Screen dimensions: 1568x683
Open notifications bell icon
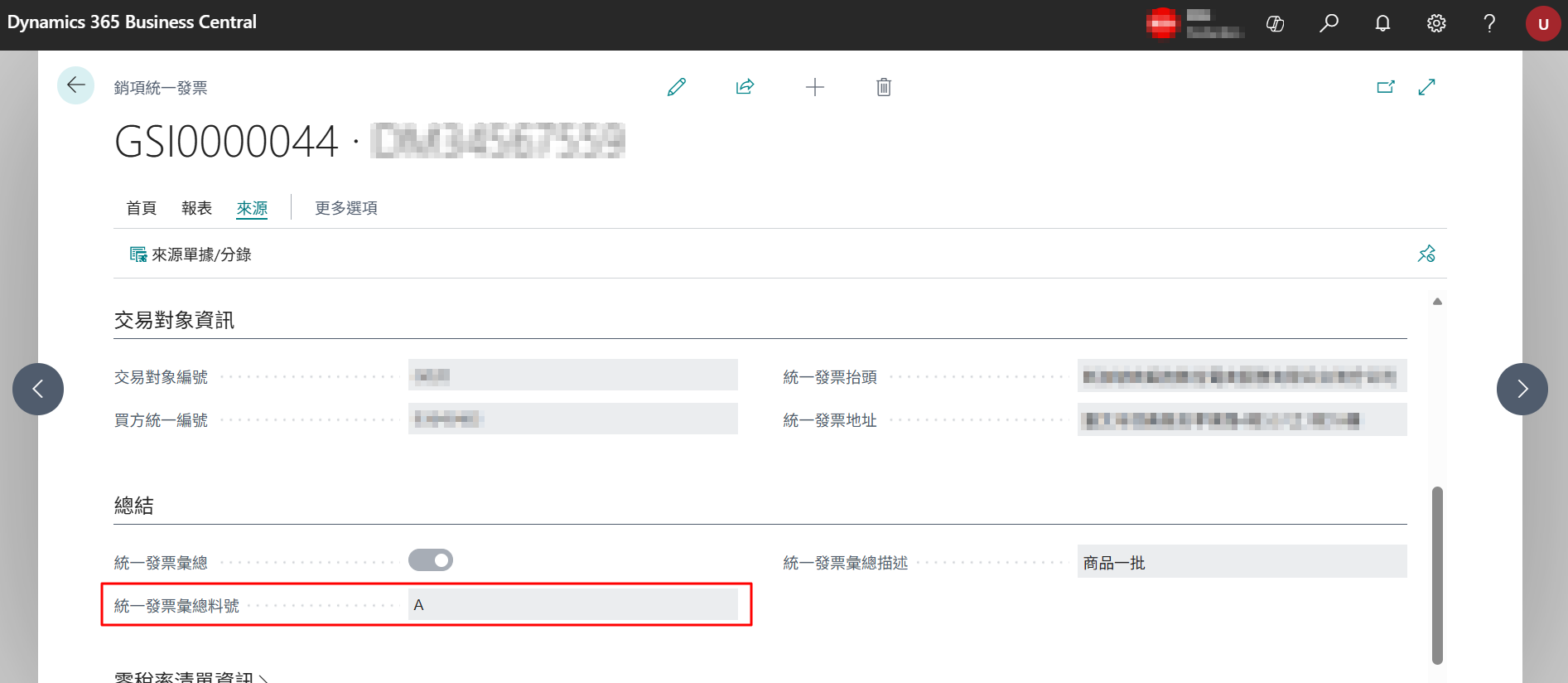click(1382, 24)
